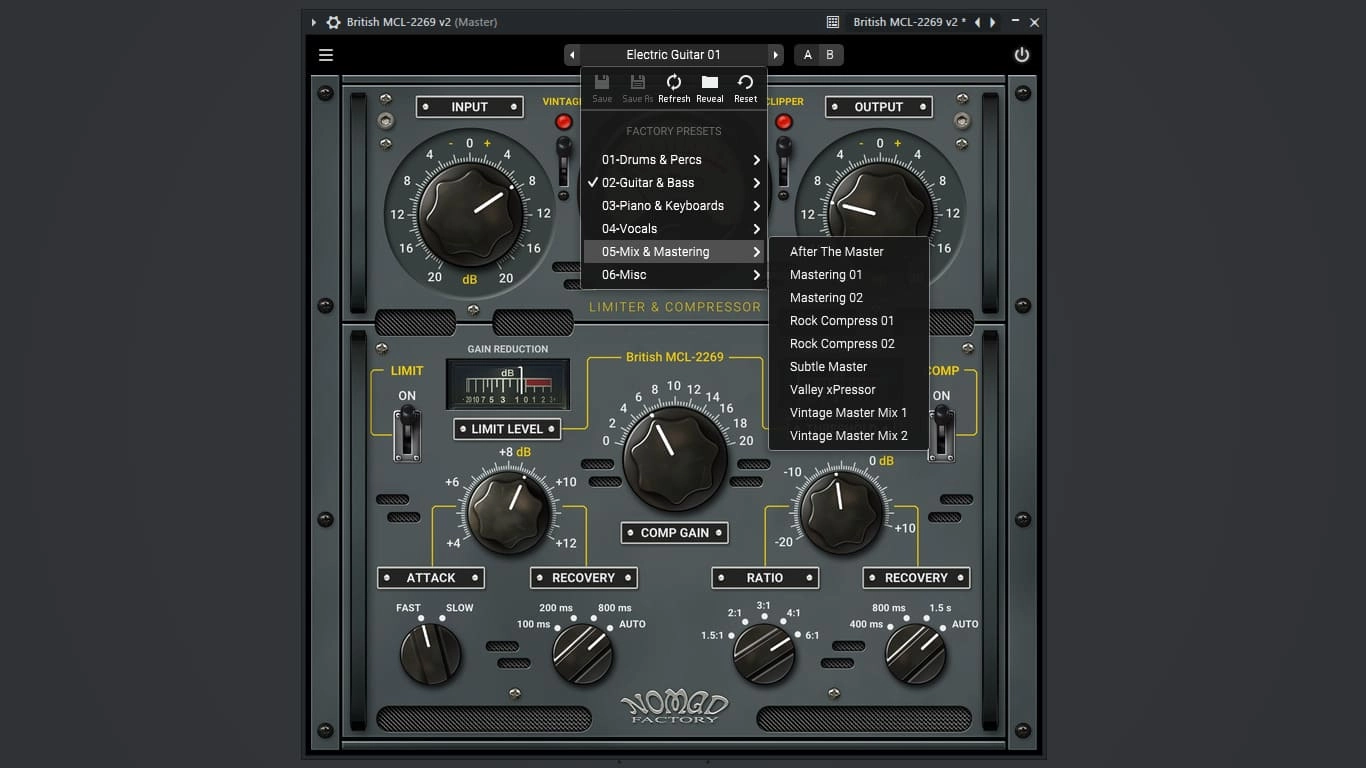
Task: Choose the Rock Compress 01 preset
Action: (849, 321)
